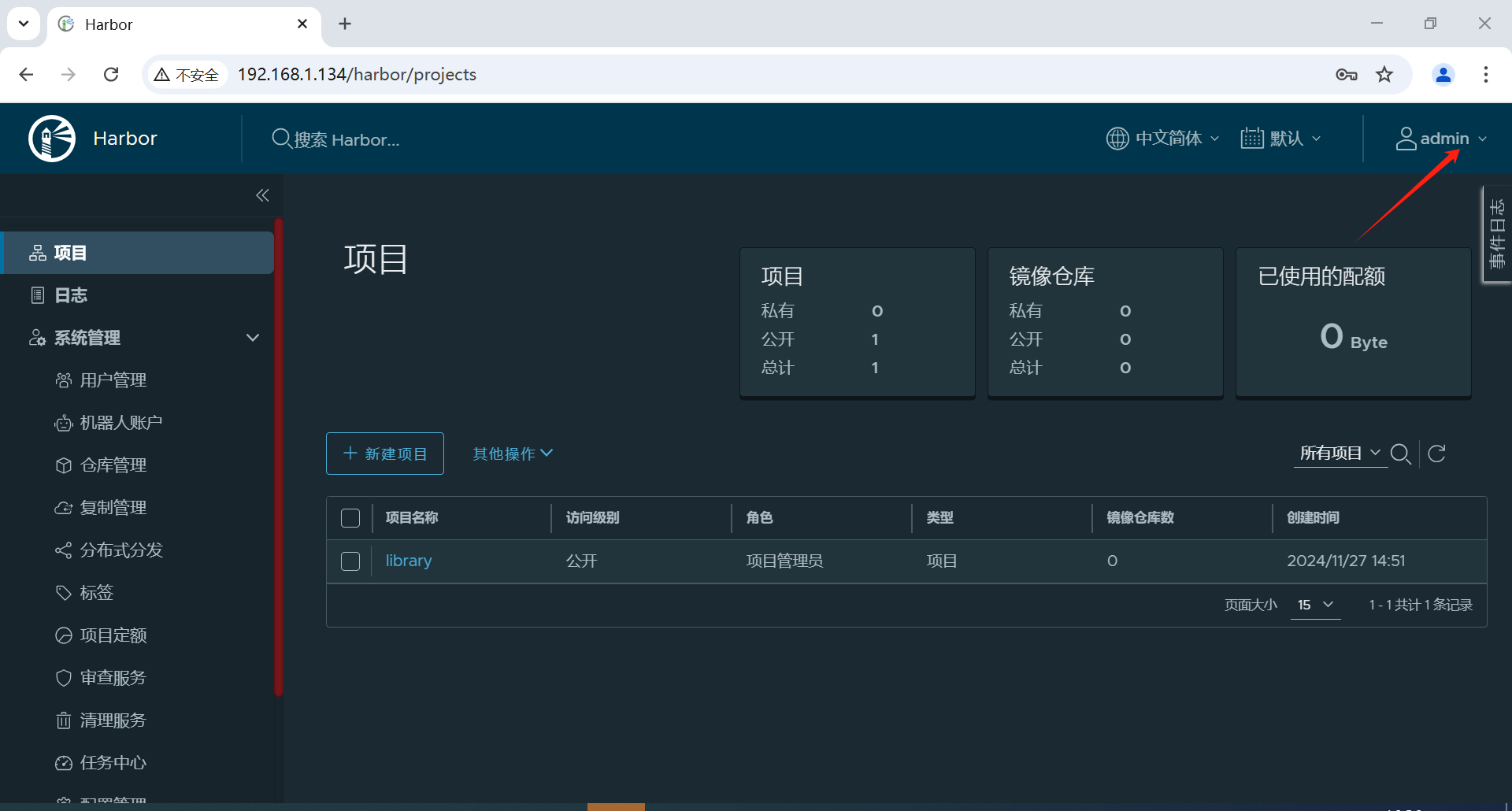
Task: Open the admin user menu
Action: point(1441,139)
